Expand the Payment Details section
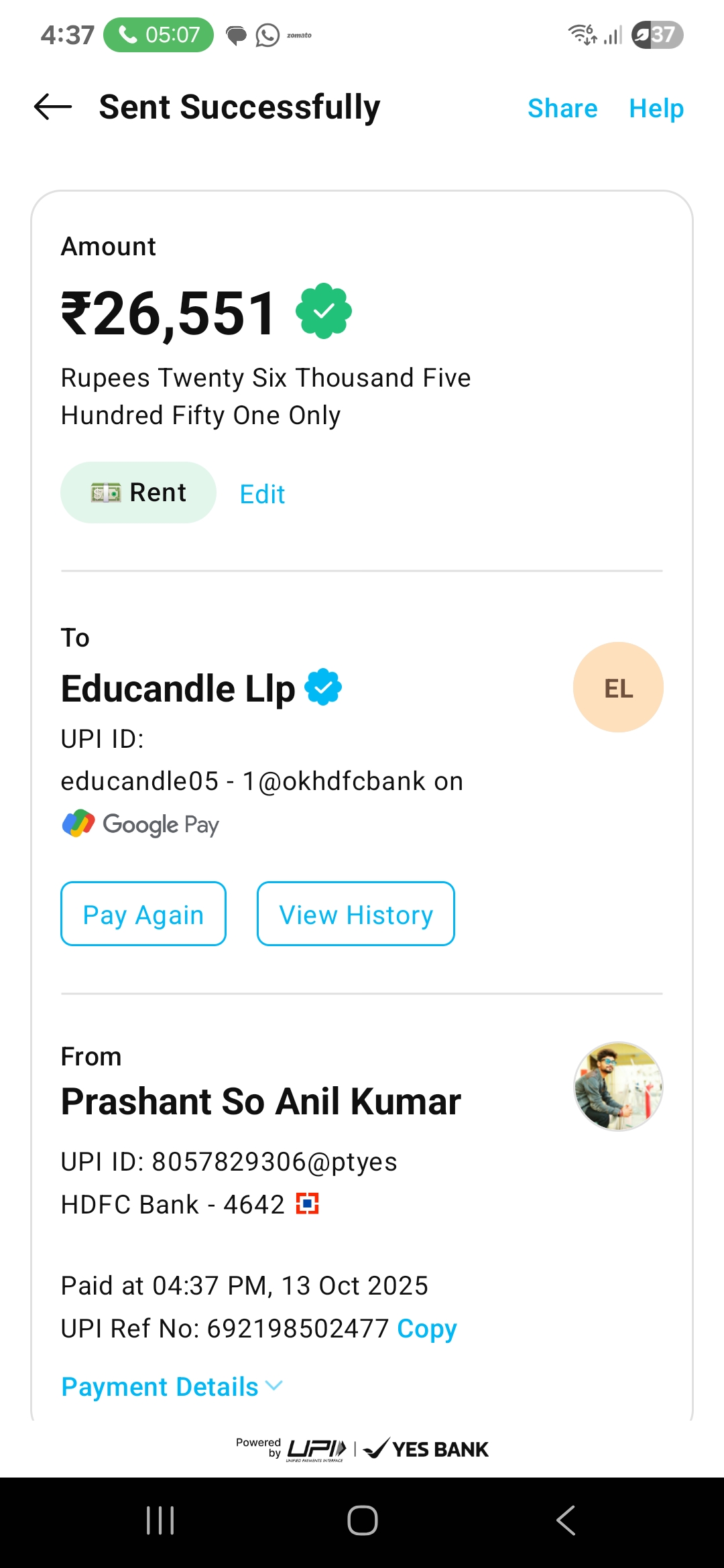This screenshot has width=724, height=1568. click(x=172, y=1386)
